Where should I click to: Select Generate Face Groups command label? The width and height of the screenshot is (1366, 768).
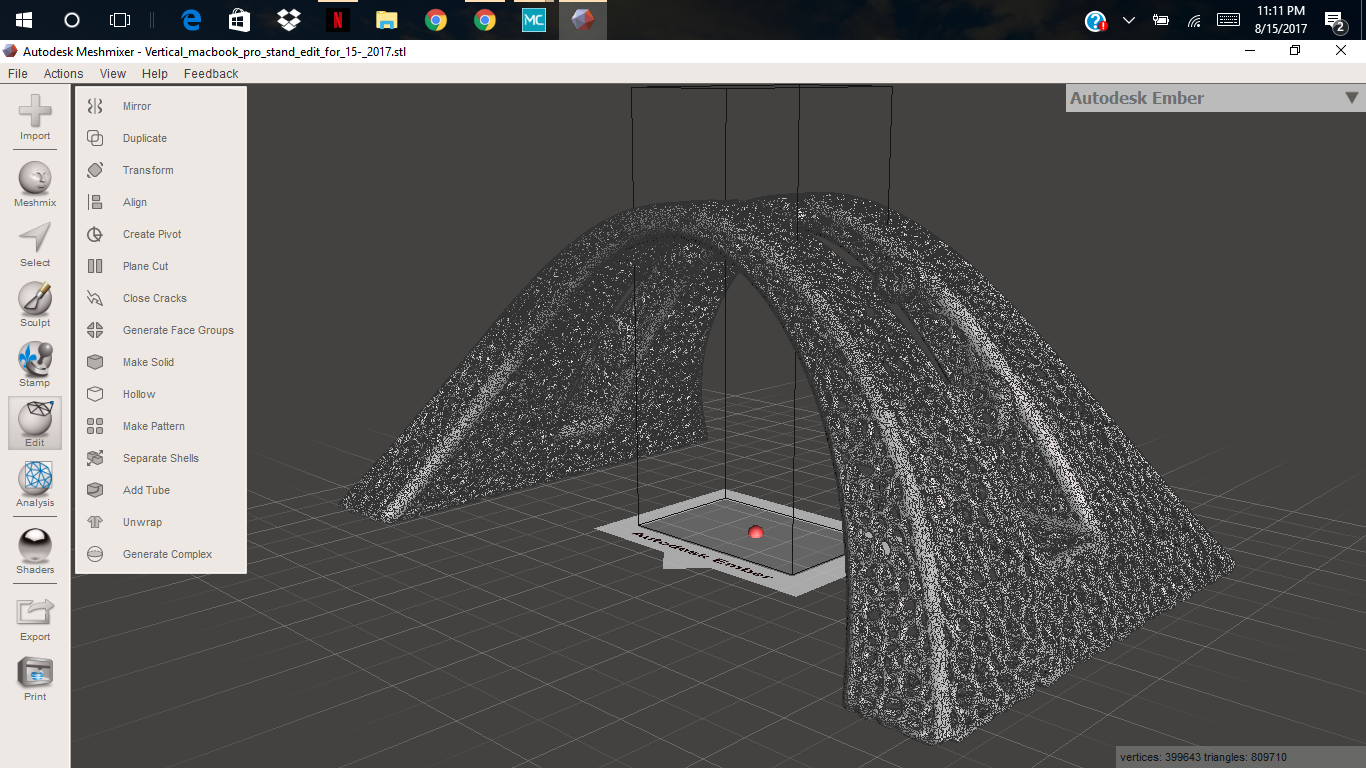pyautogui.click(x=178, y=330)
